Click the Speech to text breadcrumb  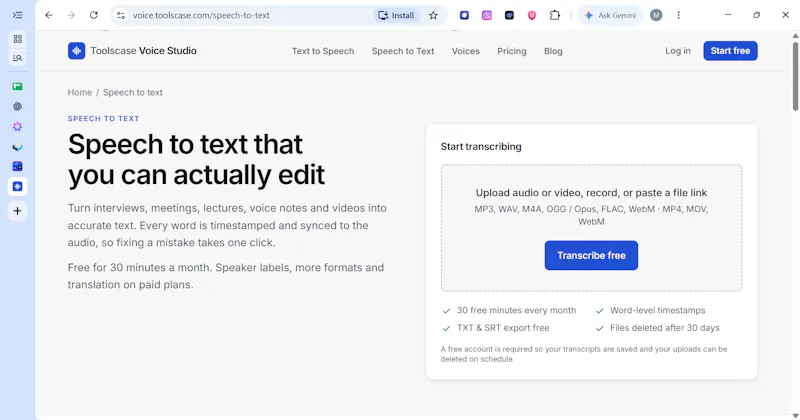tap(133, 92)
